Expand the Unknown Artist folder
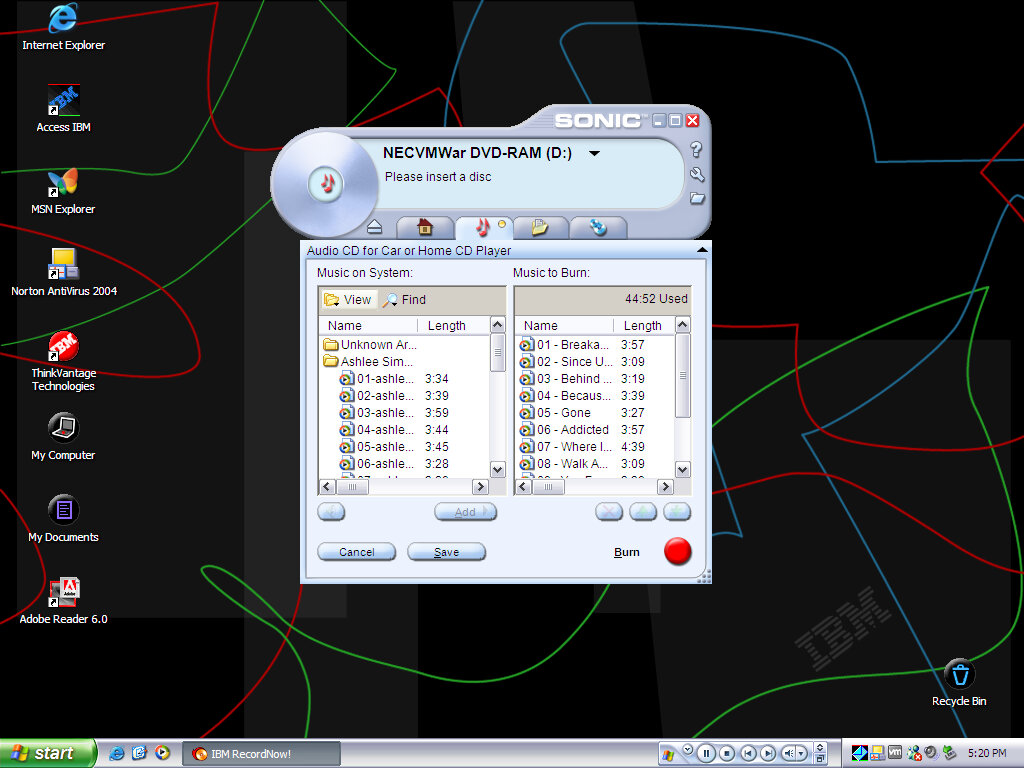The height and width of the screenshot is (768, 1024). point(378,345)
